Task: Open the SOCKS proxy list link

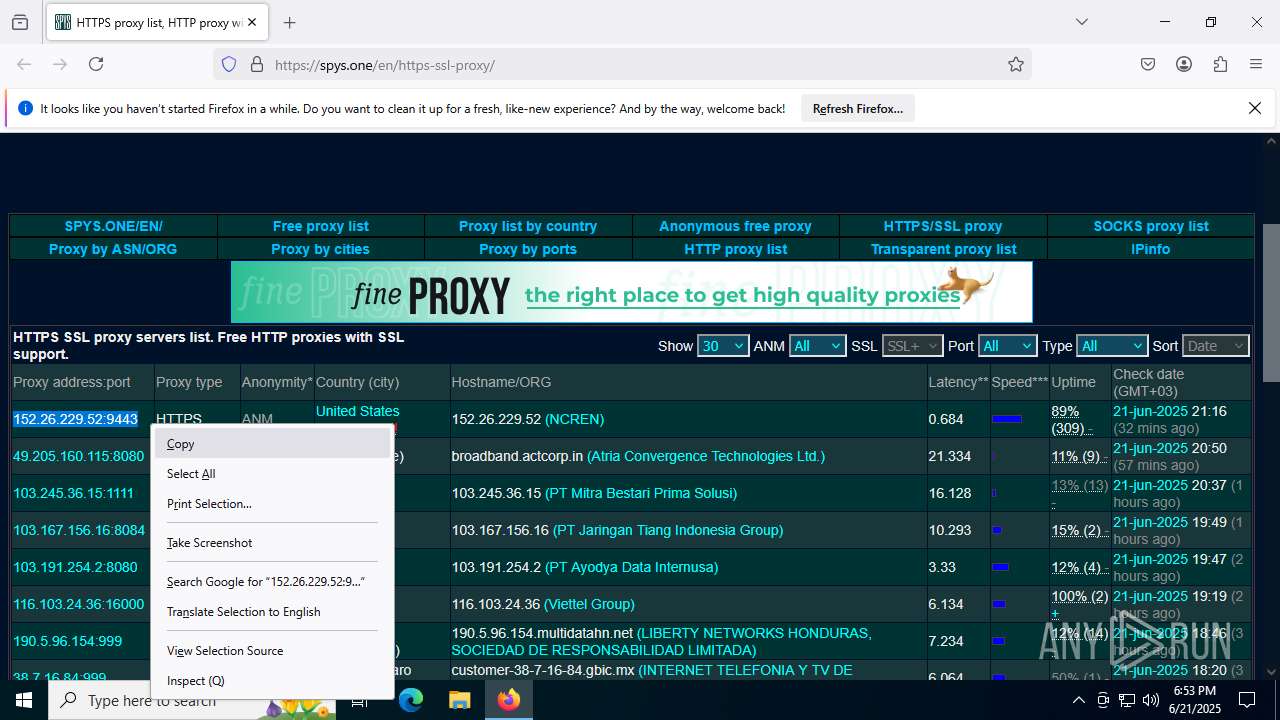Action: coord(1151,226)
